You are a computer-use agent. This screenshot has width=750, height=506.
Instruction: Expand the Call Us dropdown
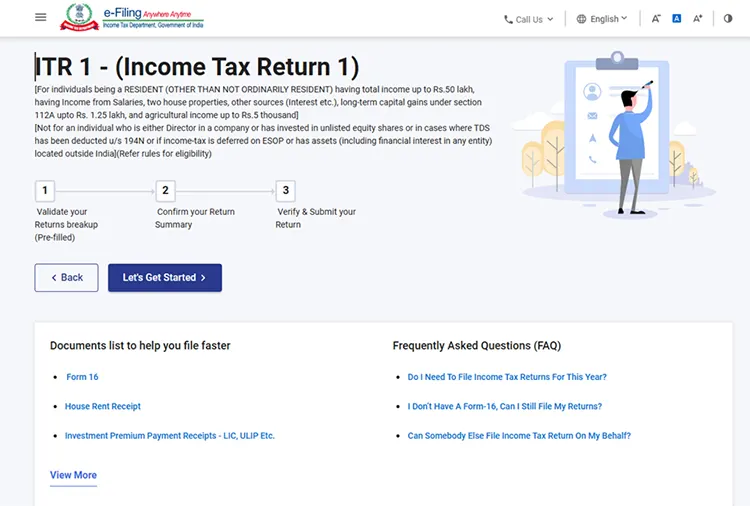coord(529,20)
